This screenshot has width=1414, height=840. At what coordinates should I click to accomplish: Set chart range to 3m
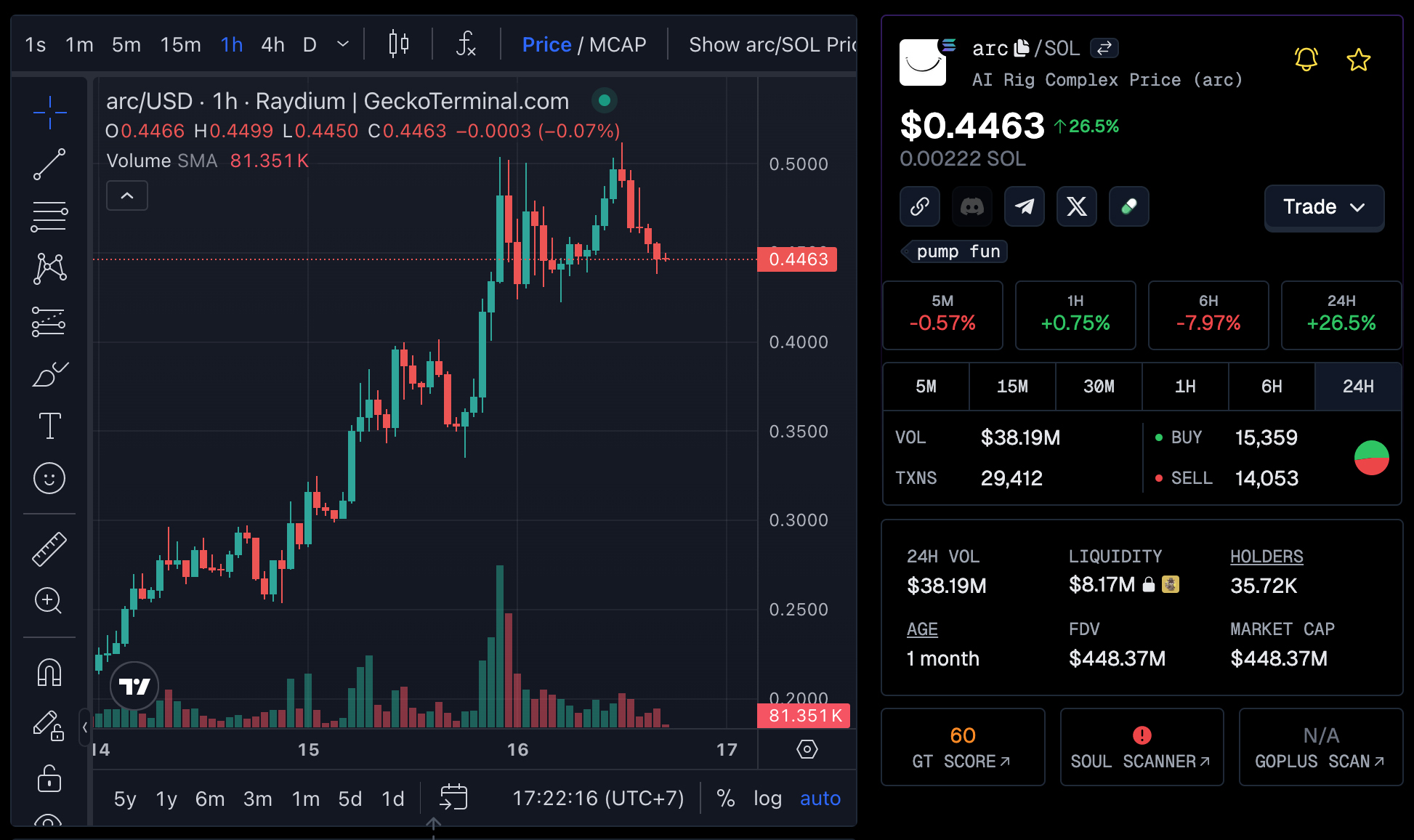(257, 799)
